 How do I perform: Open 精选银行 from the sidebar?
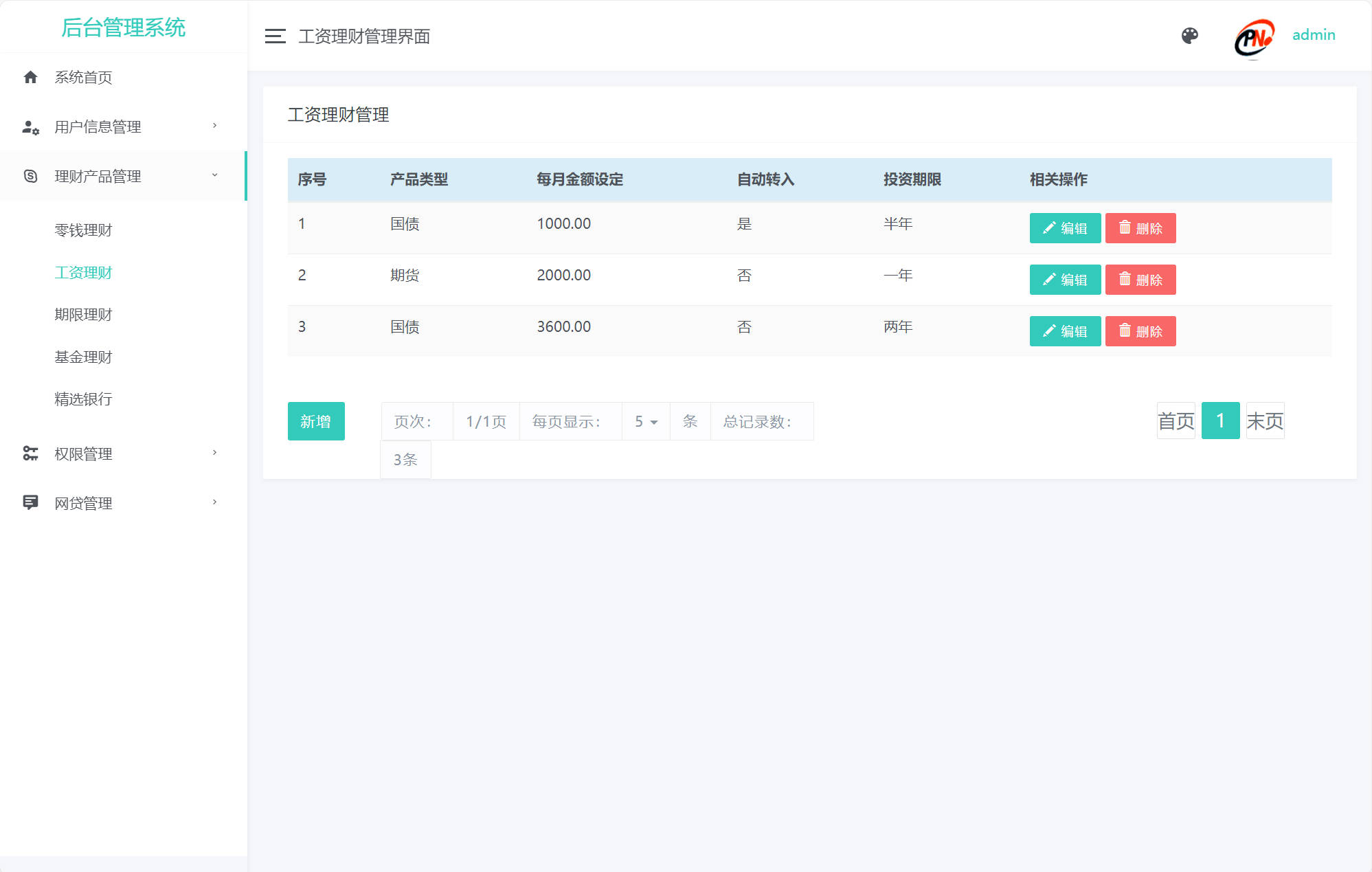[82, 399]
